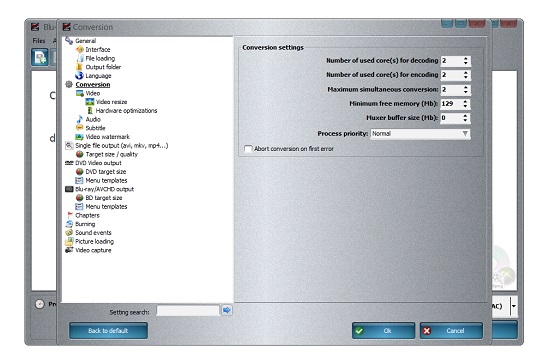Select the 'Output folder' tree entry

pos(103,67)
